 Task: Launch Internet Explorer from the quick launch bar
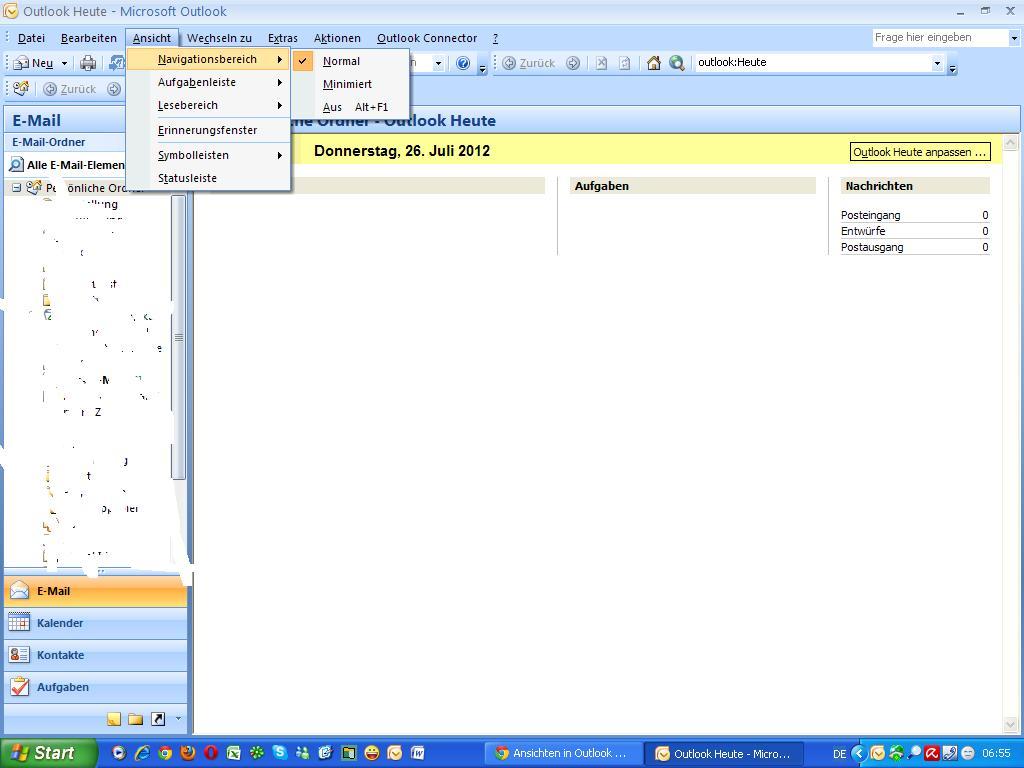142,753
